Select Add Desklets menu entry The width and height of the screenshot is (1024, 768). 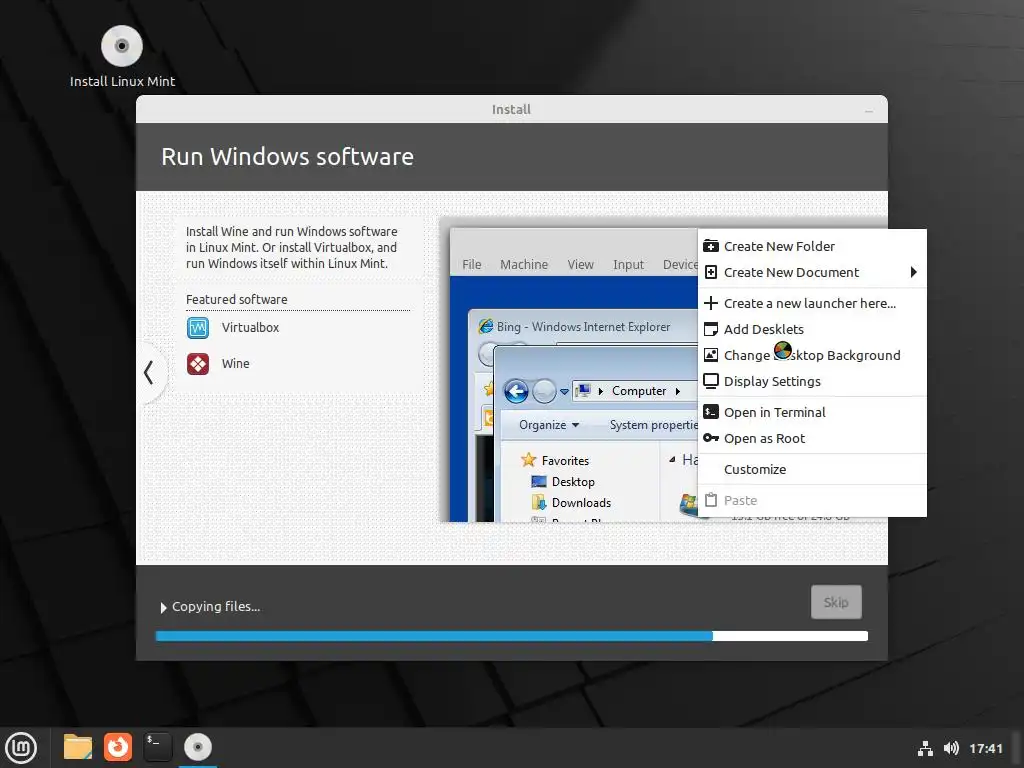[x=812, y=329]
